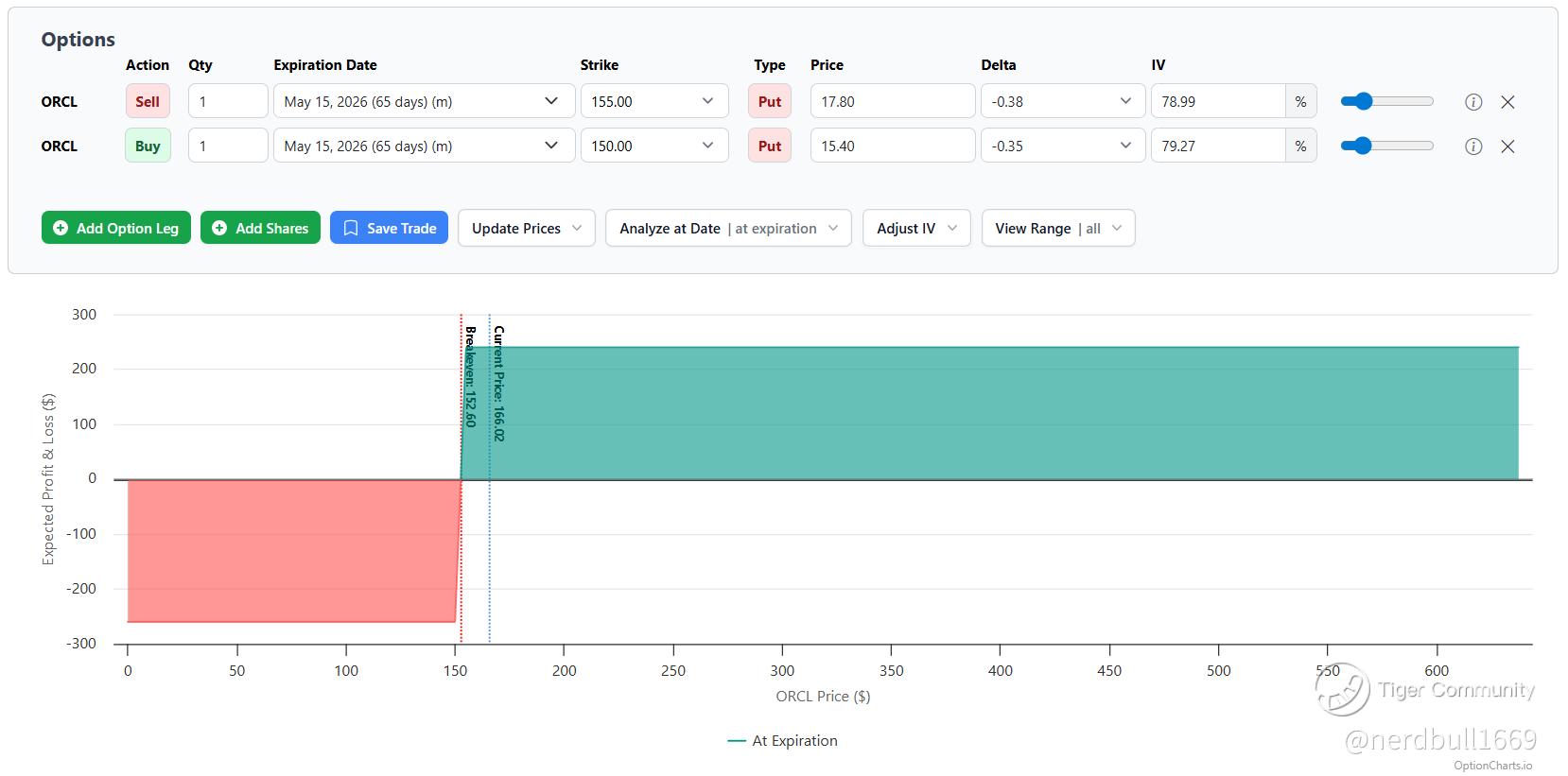Click the Action column header
Screen dimensions: 1568x776
click(148, 65)
